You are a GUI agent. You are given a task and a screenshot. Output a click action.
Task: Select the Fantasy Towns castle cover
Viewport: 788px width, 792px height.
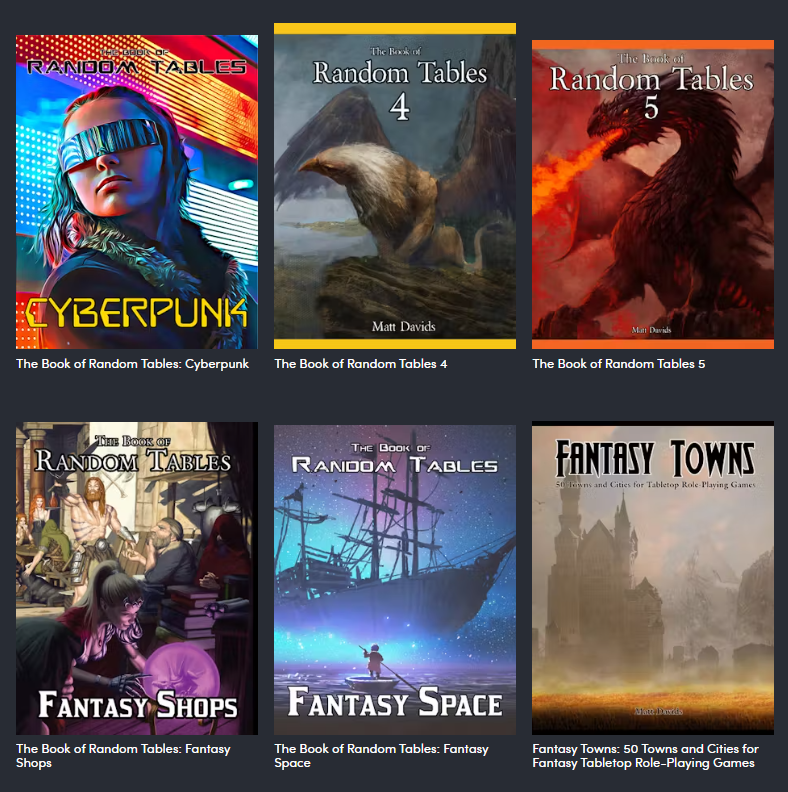point(653,578)
